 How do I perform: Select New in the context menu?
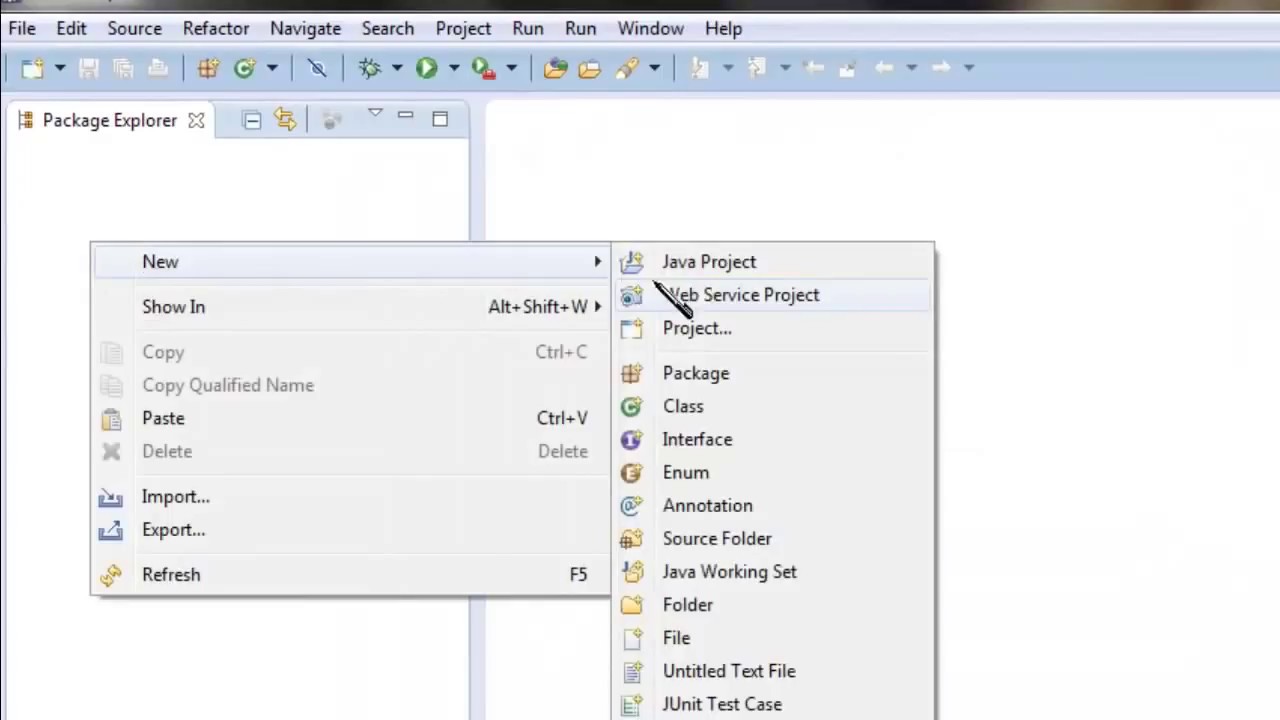point(351,262)
